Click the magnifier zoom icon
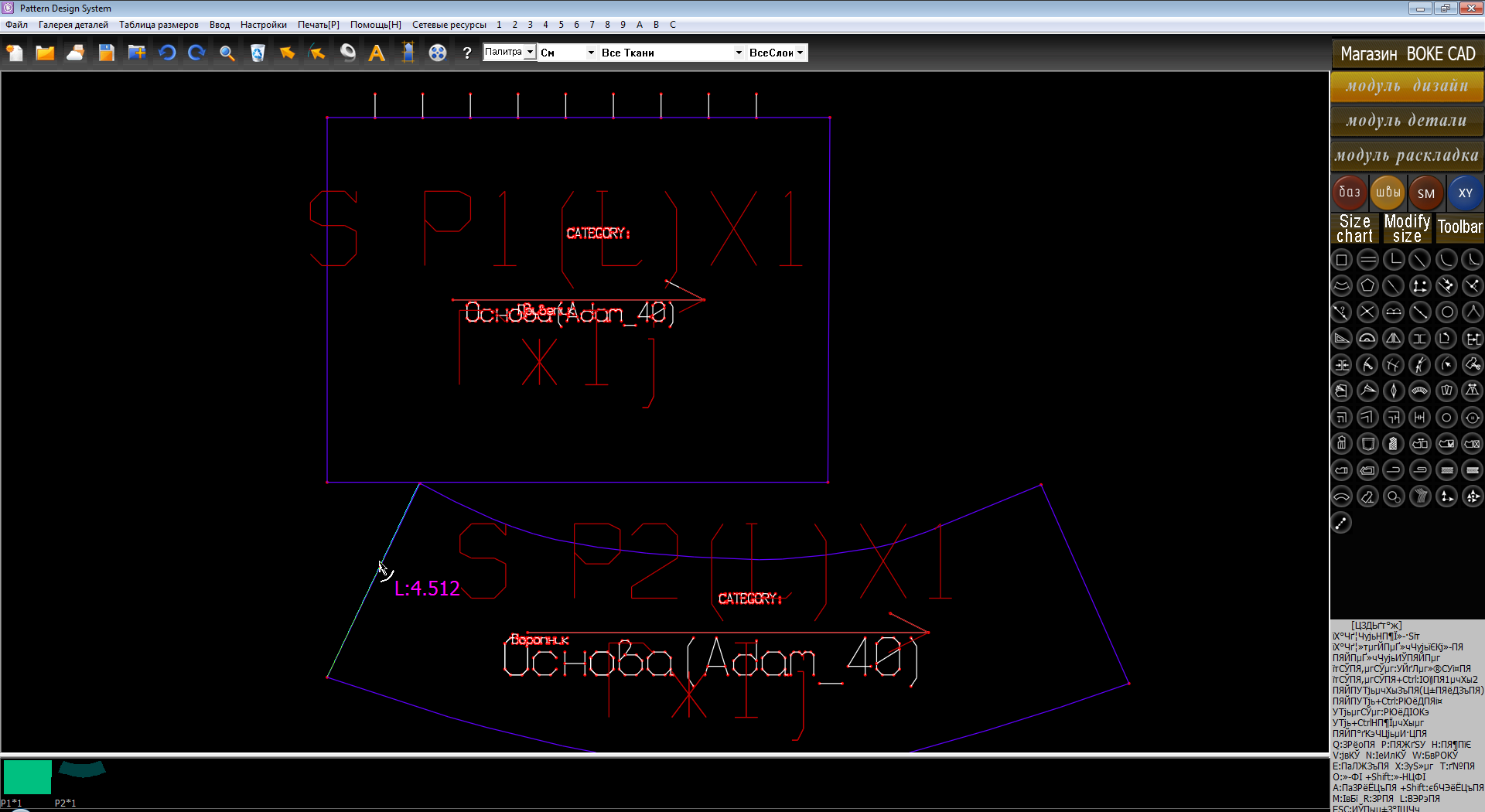Screen dimensions: 1485x812 click(x=227, y=53)
